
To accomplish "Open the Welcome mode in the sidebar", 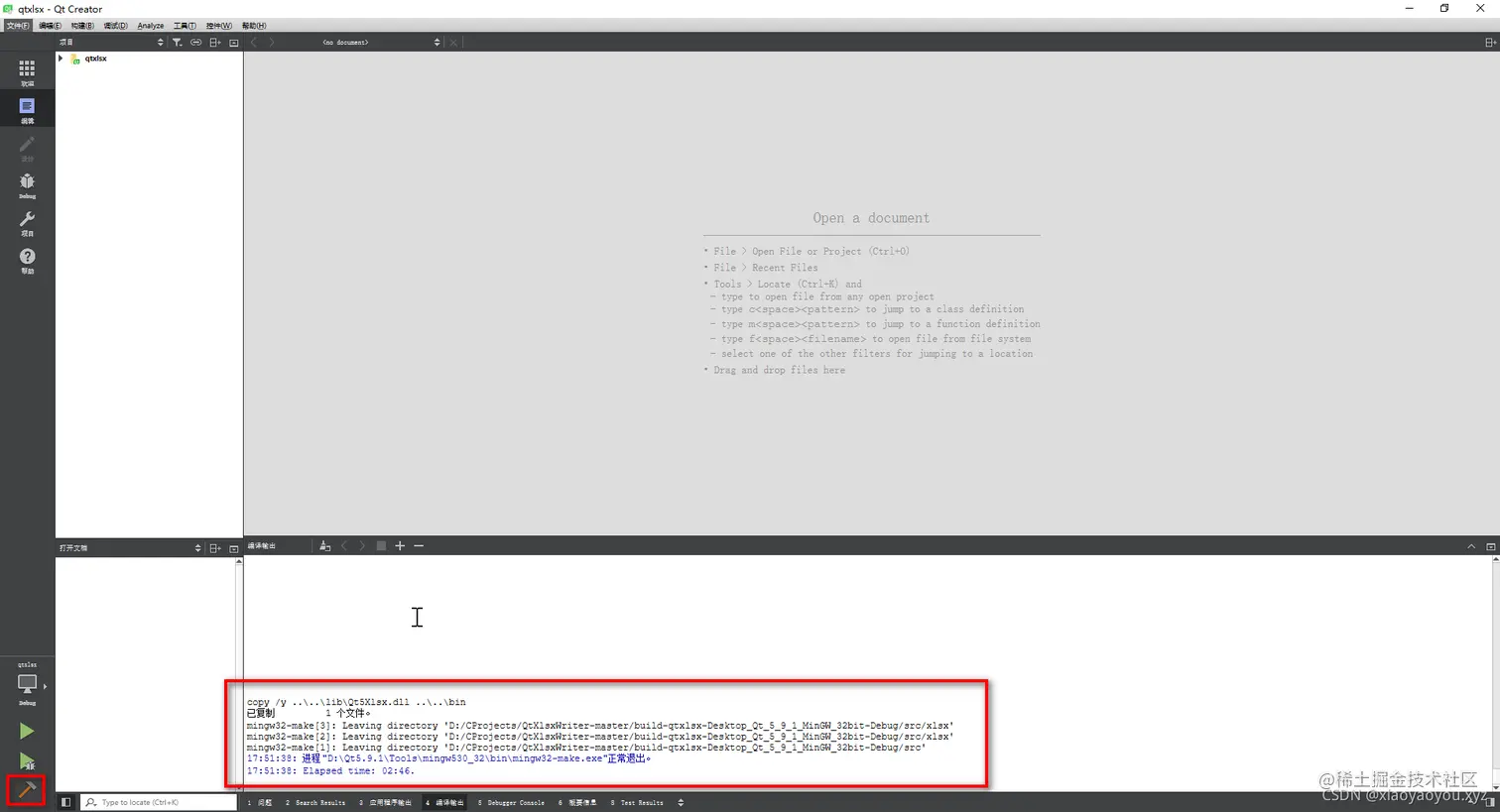I will (x=27, y=71).
